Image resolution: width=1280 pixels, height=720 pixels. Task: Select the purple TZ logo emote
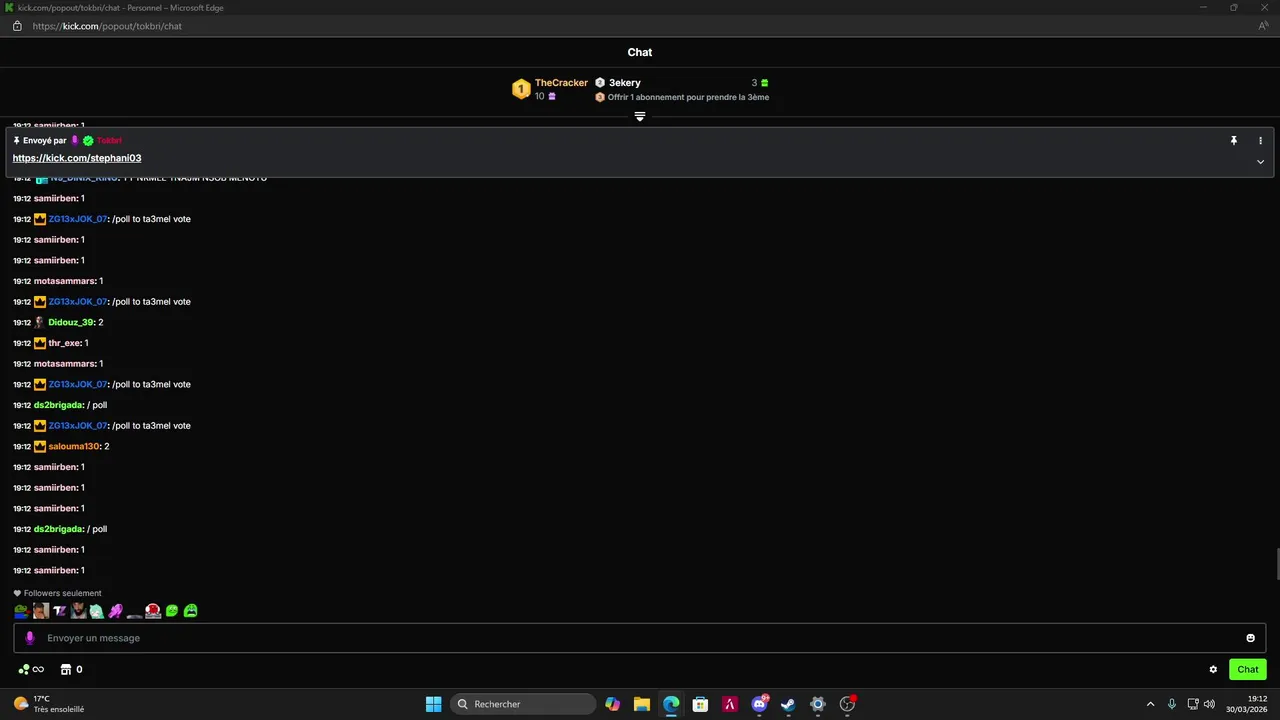tap(59, 610)
